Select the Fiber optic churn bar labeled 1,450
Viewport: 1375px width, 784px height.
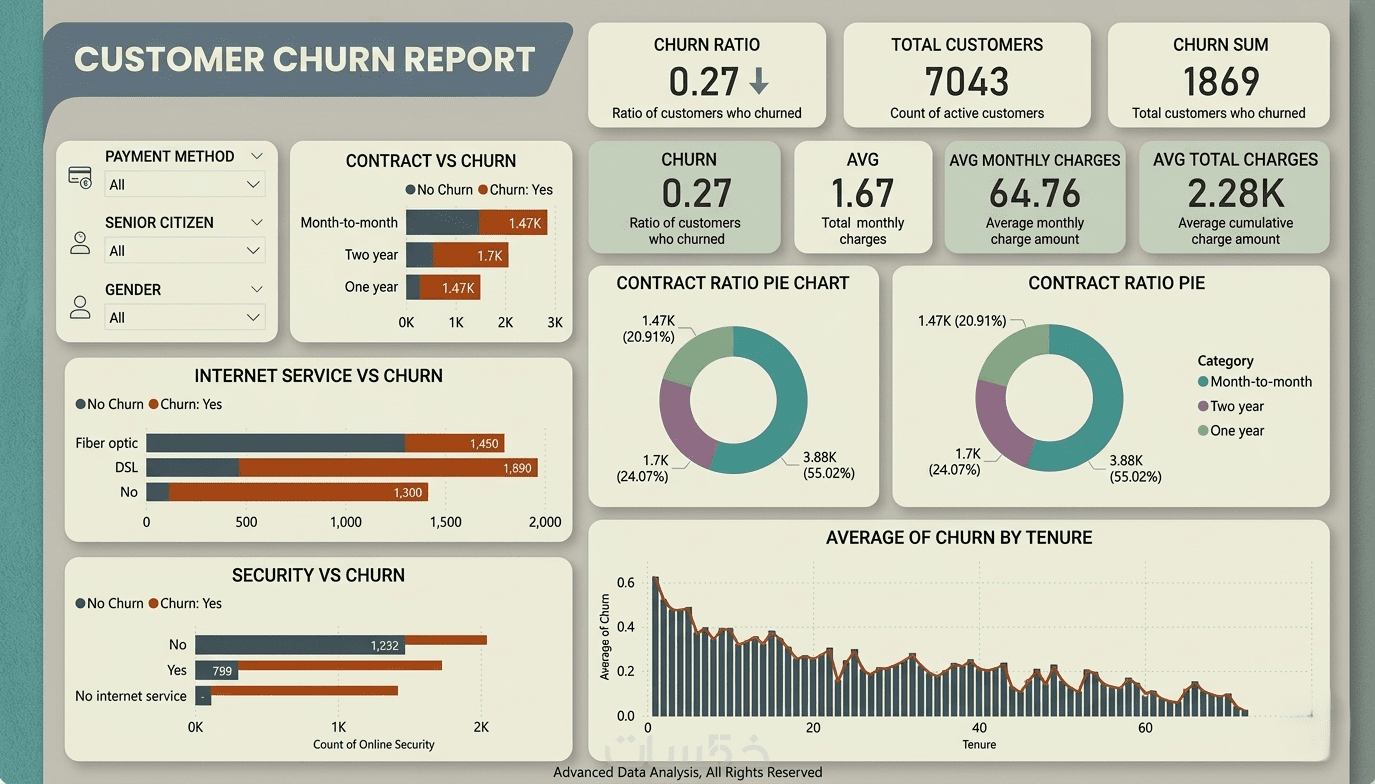coord(454,443)
